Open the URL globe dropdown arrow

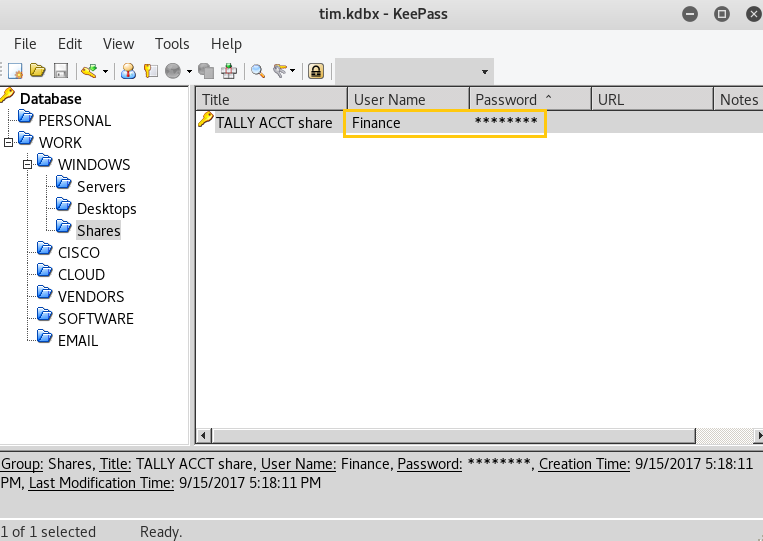pos(189,72)
